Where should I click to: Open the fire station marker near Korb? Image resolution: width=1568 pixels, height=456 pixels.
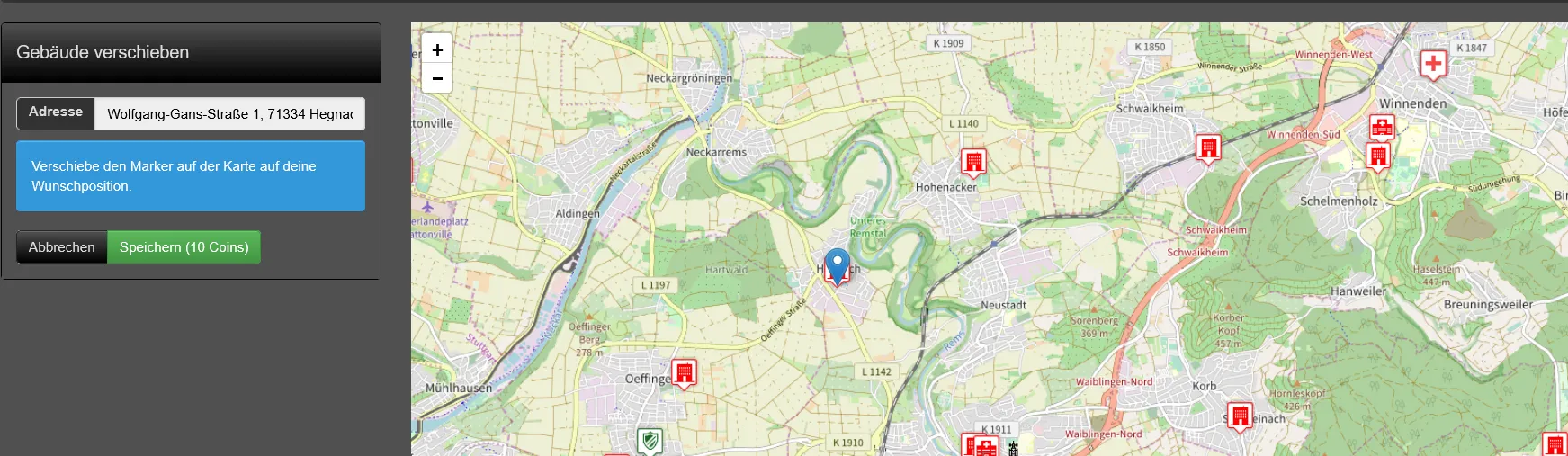[1240, 416]
